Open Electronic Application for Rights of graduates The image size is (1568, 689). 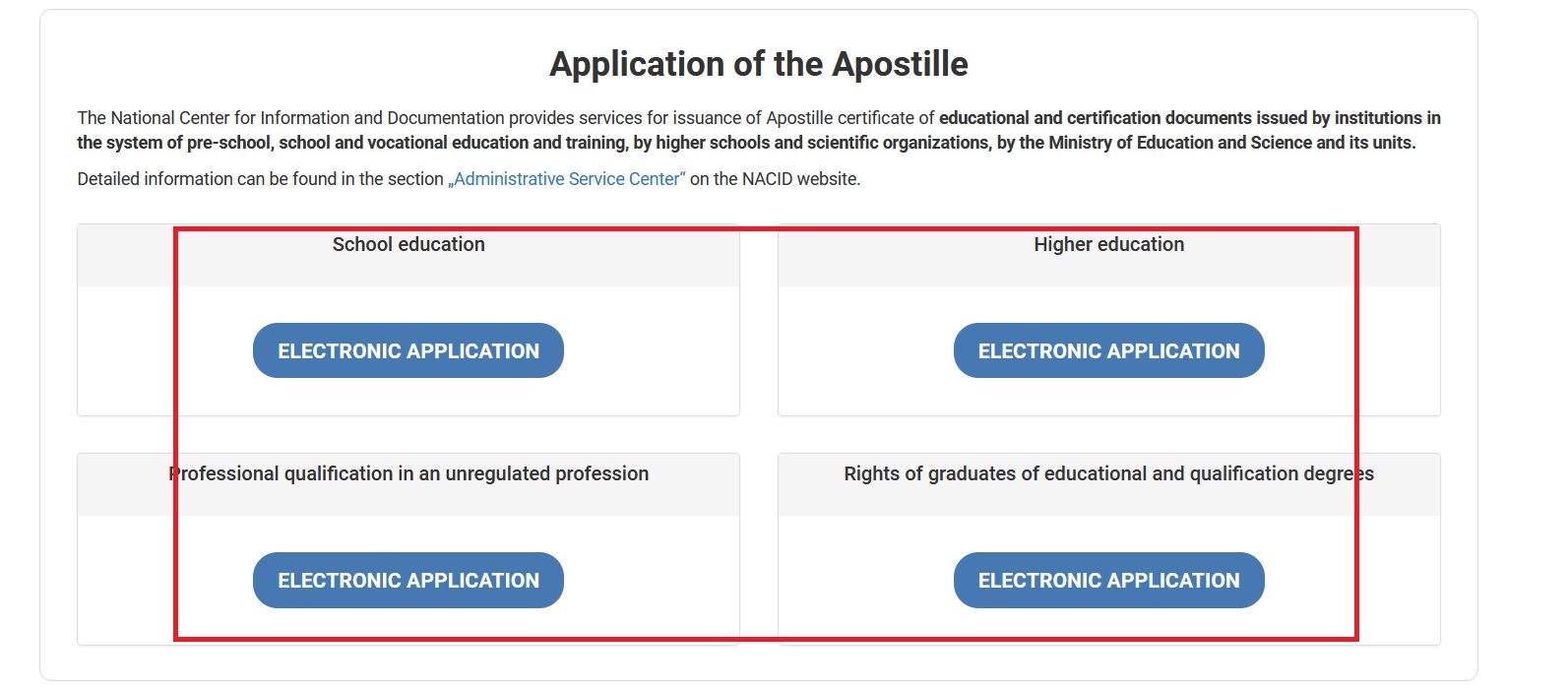(x=1108, y=581)
